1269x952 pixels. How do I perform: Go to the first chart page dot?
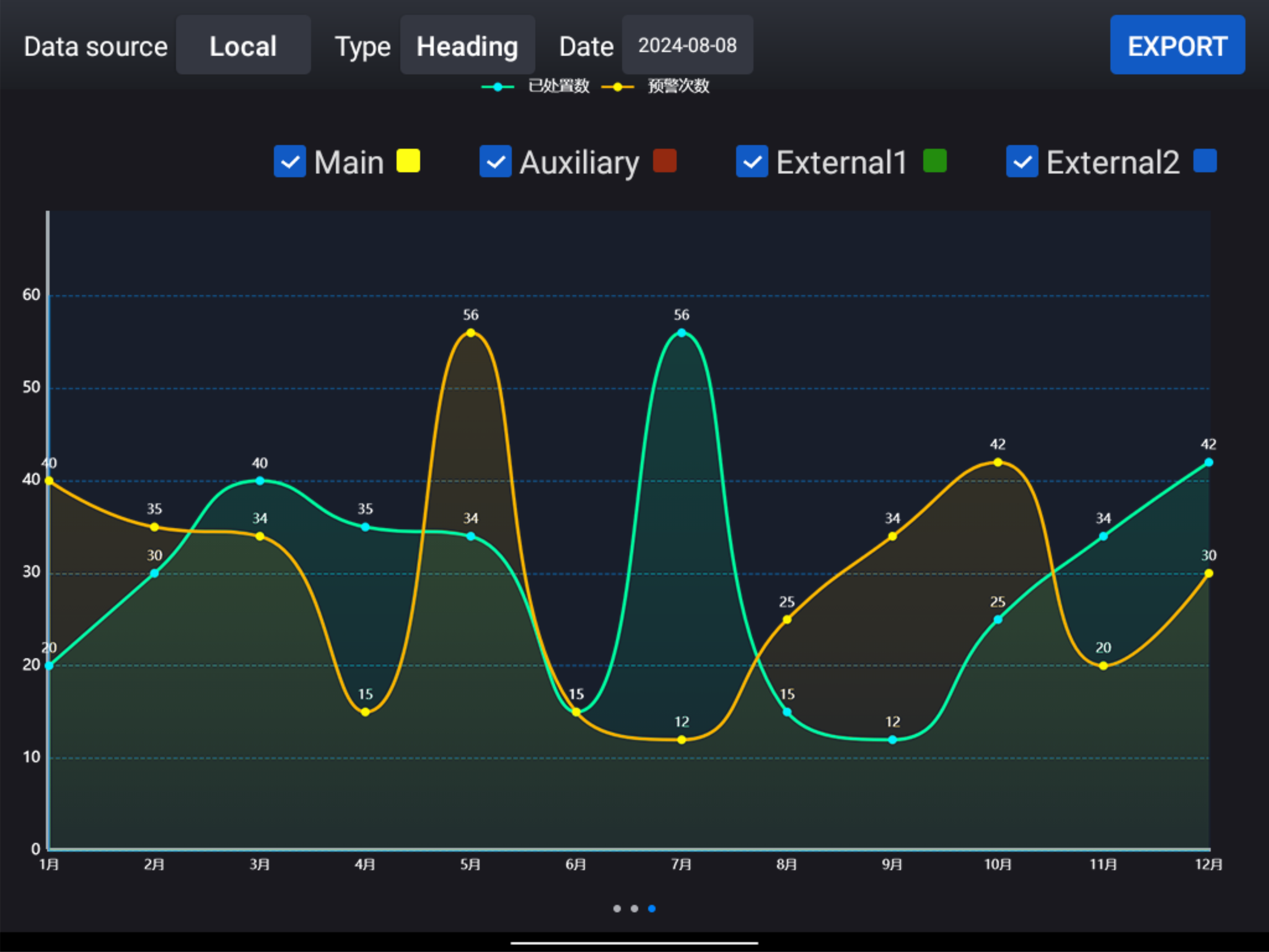pos(617,908)
